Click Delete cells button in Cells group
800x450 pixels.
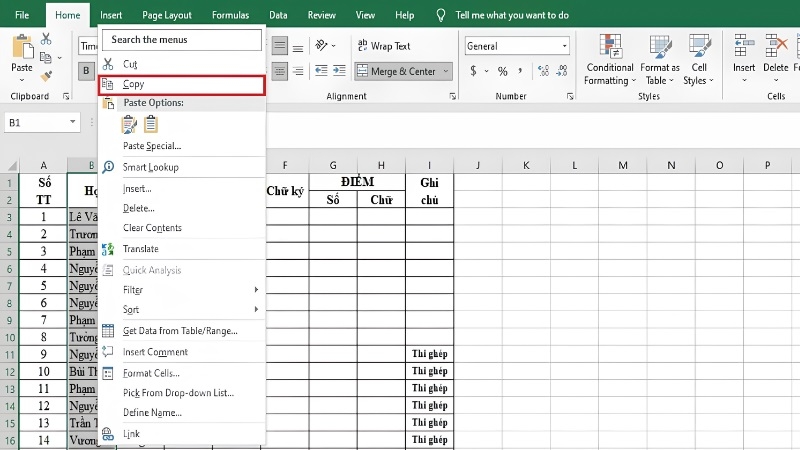[x=776, y=59]
